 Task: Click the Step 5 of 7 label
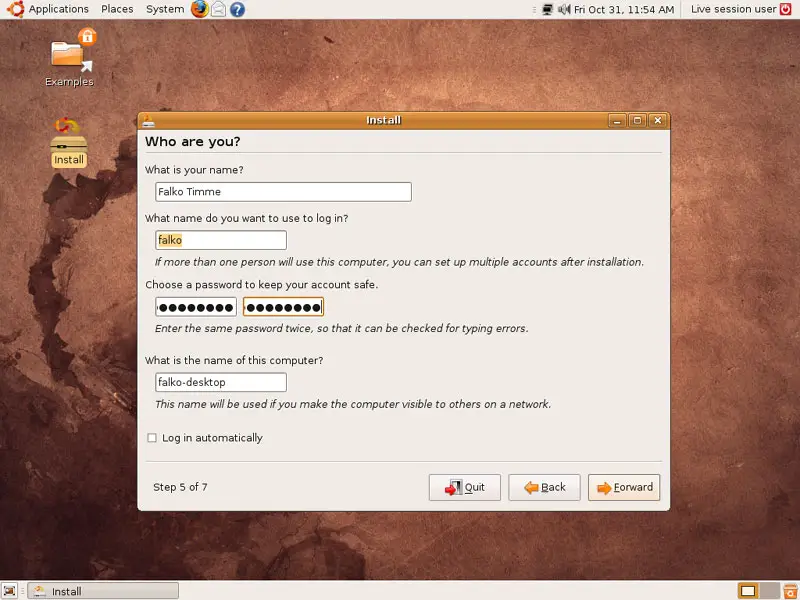(180, 487)
